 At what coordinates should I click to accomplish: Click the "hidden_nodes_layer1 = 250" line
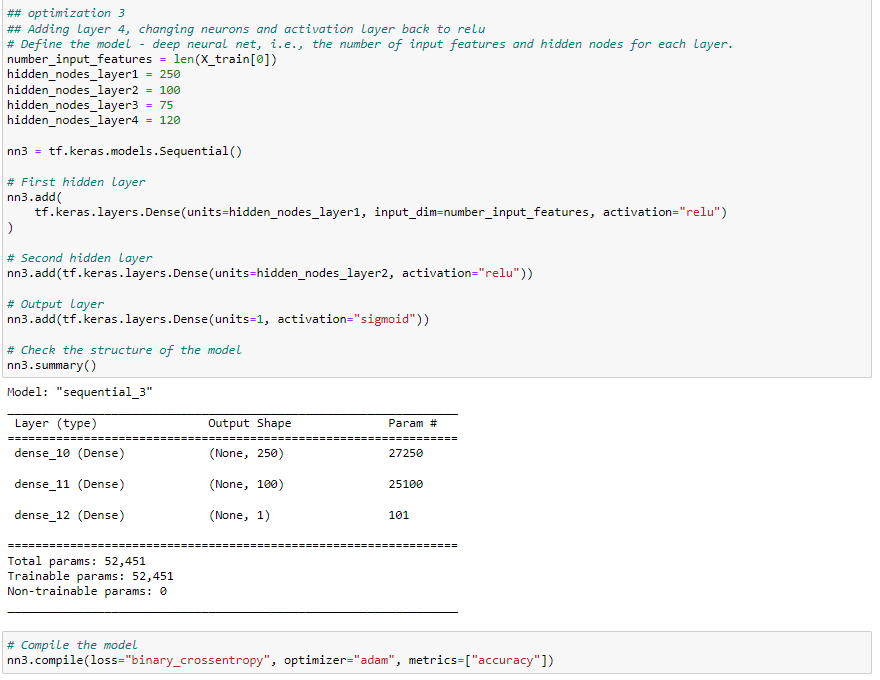point(94,75)
